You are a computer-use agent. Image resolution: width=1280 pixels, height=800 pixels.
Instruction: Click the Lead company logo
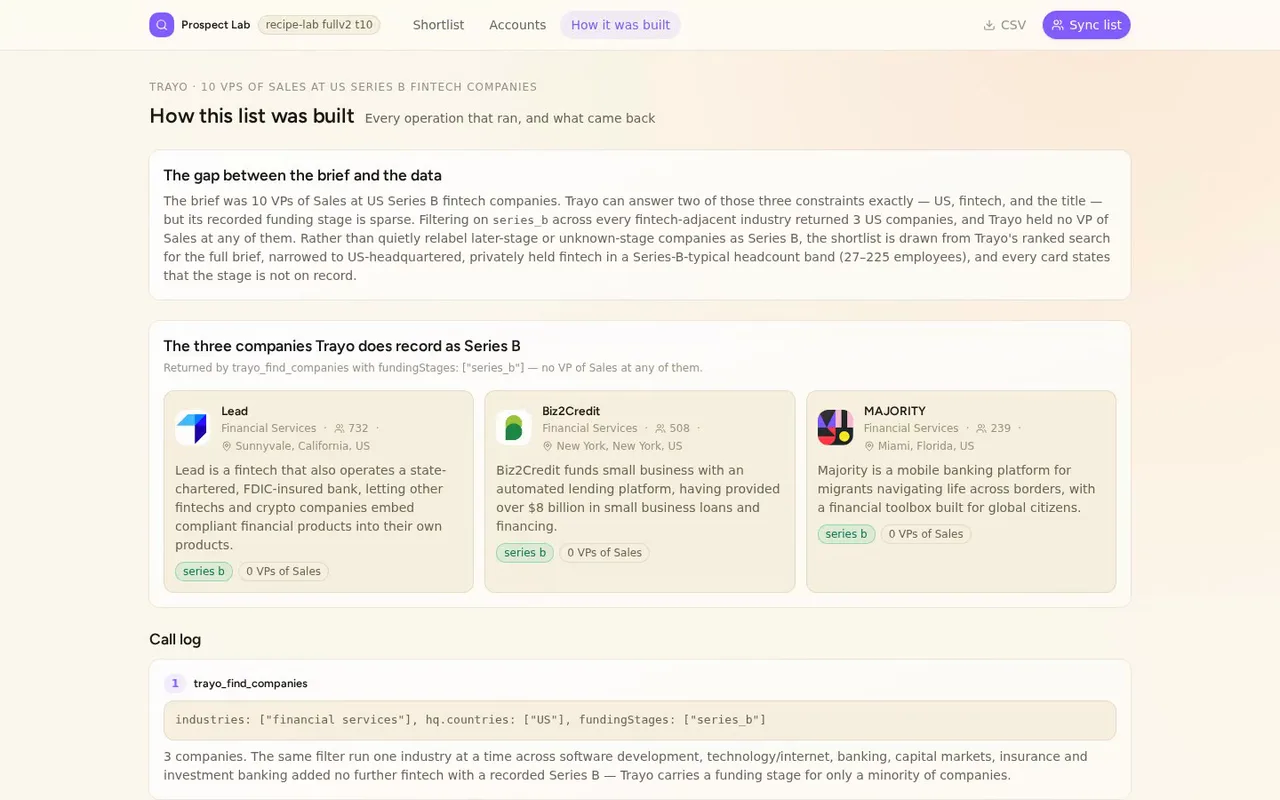[x=191, y=428]
